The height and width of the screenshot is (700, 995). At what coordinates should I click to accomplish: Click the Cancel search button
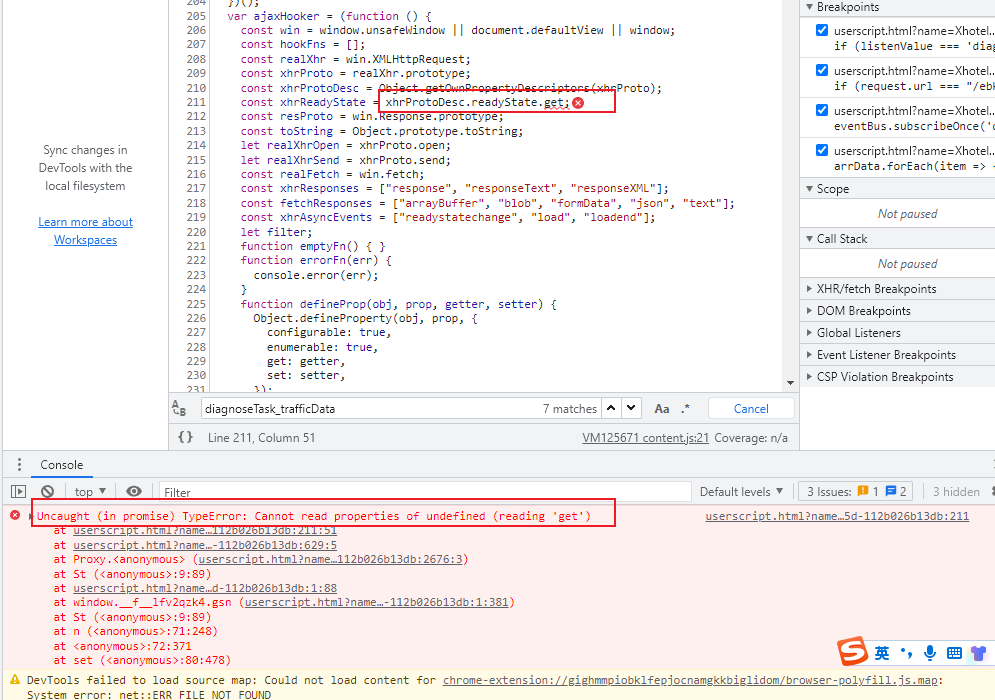(x=751, y=408)
